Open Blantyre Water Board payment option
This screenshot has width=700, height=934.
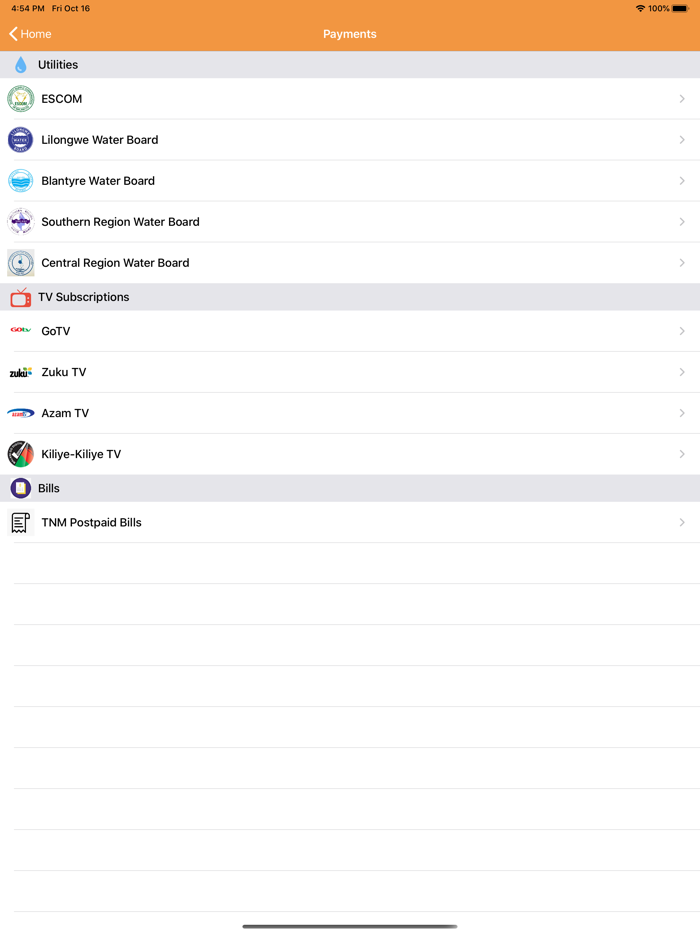(x=350, y=181)
